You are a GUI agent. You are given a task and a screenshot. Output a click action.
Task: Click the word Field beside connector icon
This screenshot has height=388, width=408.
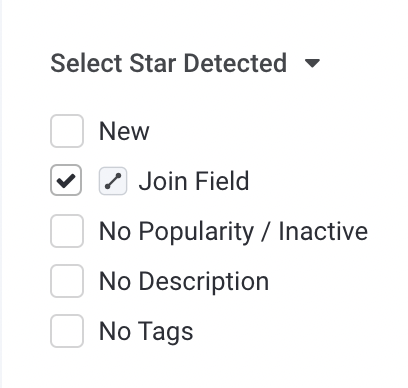tap(222, 181)
